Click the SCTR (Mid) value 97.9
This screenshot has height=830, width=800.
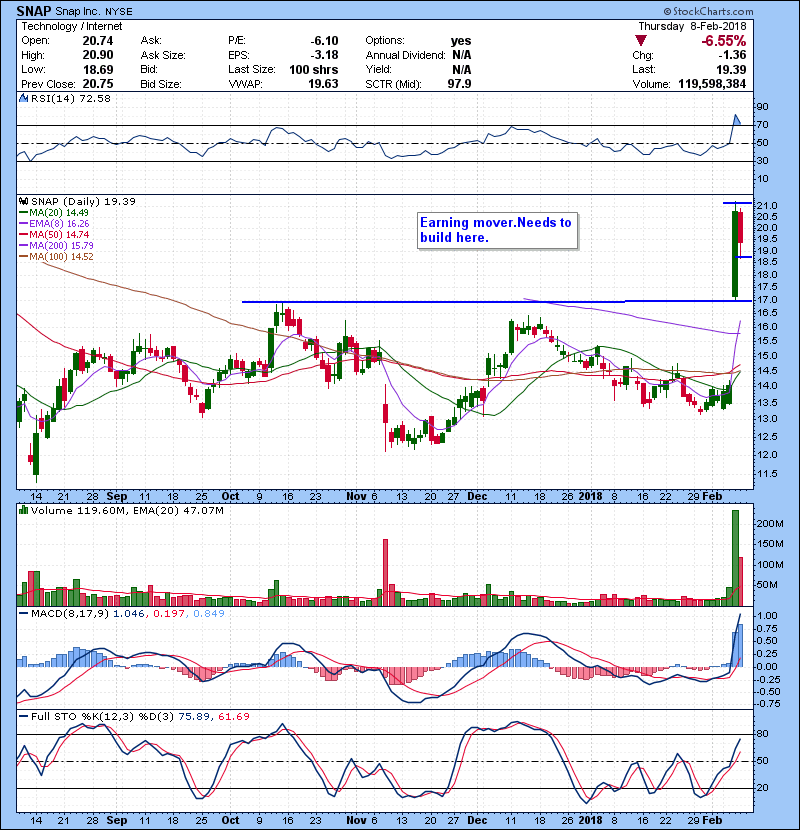coord(459,84)
